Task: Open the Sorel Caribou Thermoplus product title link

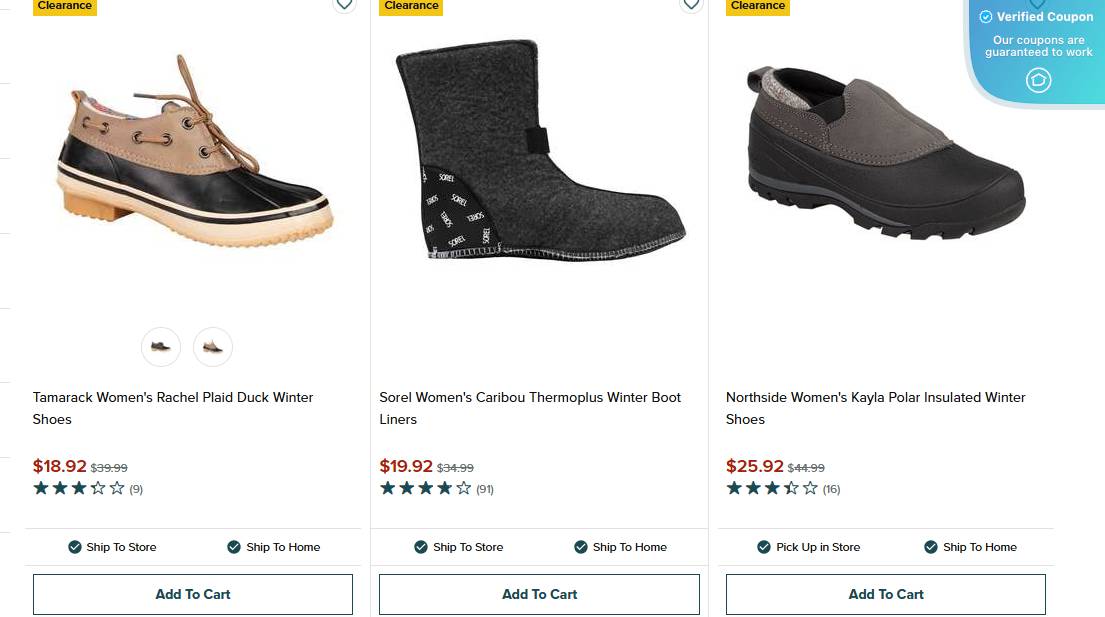Action: 530,408
